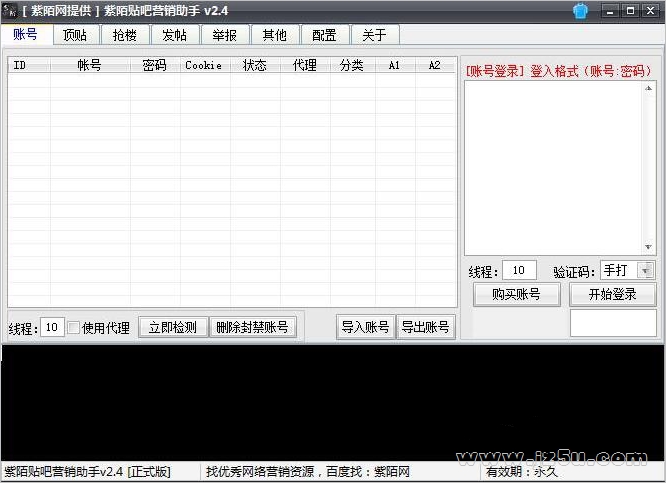Open the 举报 tab
This screenshot has height=483, width=666.
pos(225,35)
